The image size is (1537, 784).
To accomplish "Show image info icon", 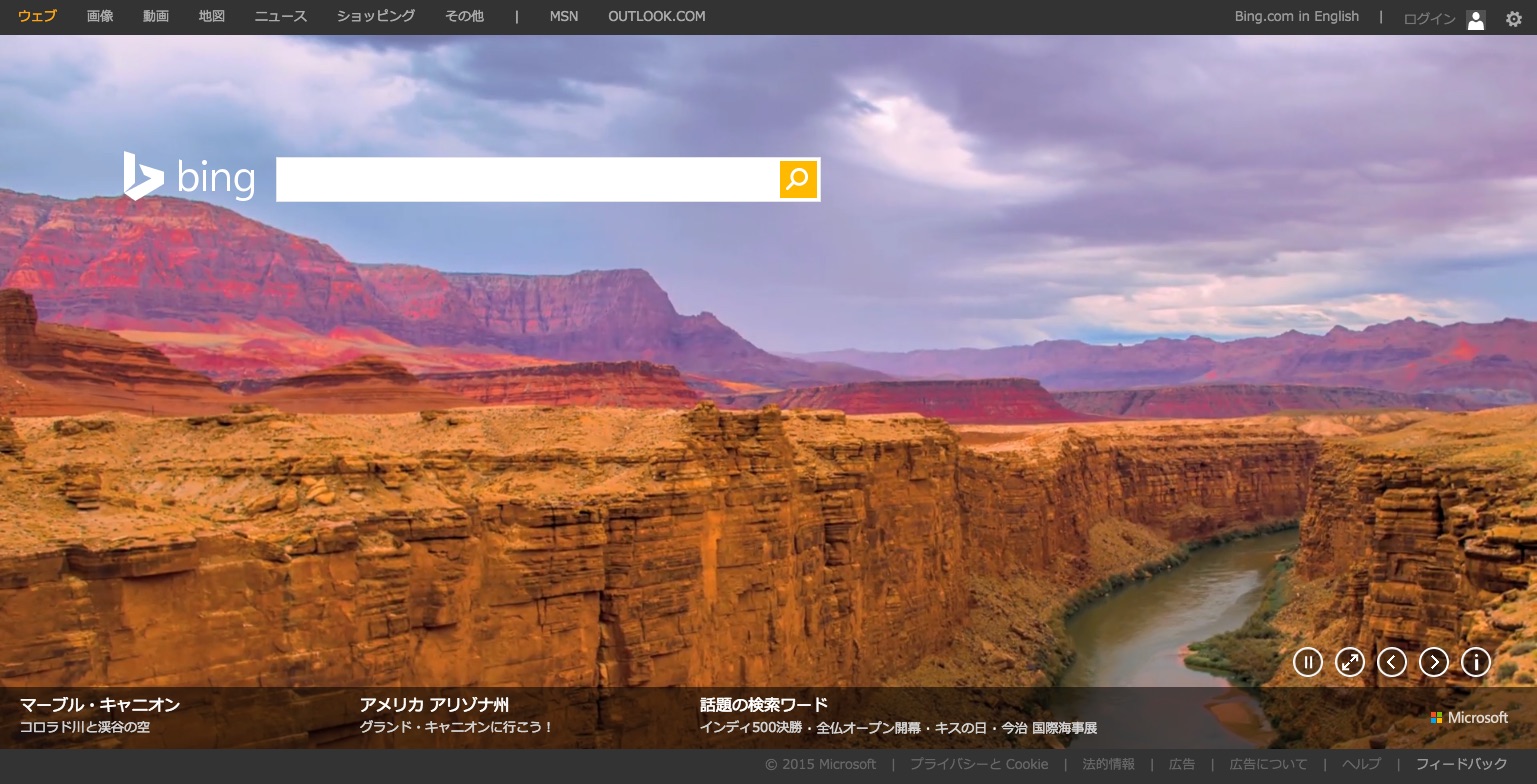I will tap(1476, 662).
